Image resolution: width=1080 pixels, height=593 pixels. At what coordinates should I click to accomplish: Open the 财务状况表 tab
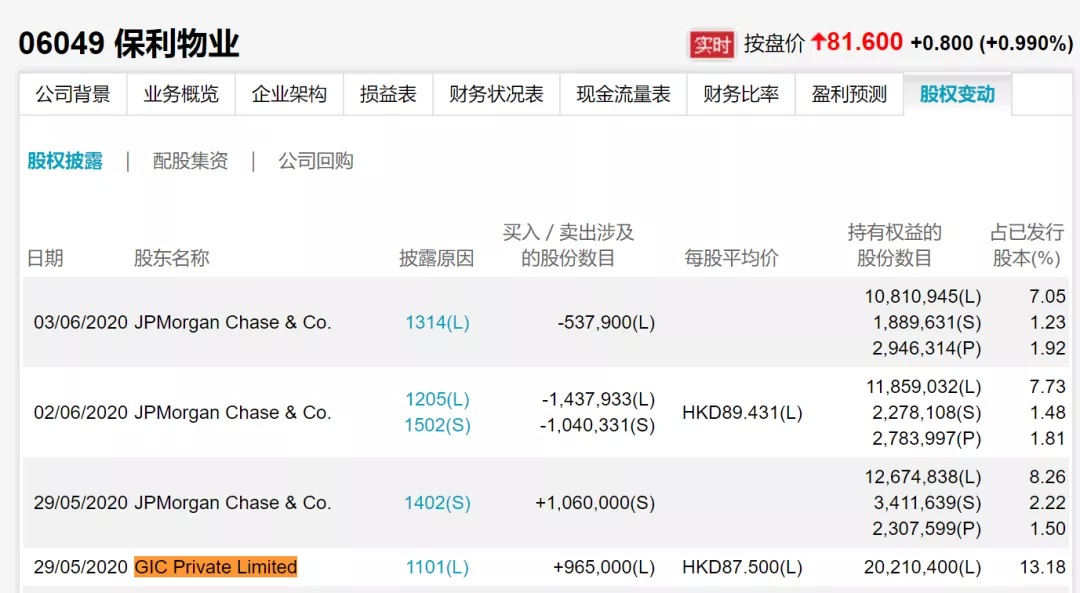[497, 94]
